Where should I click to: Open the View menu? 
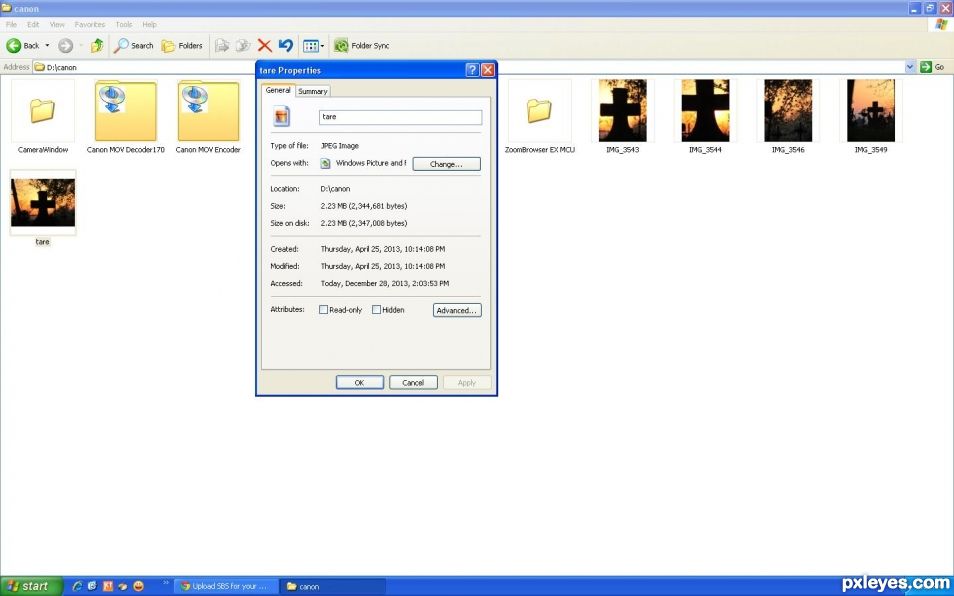[x=57, y=24]
